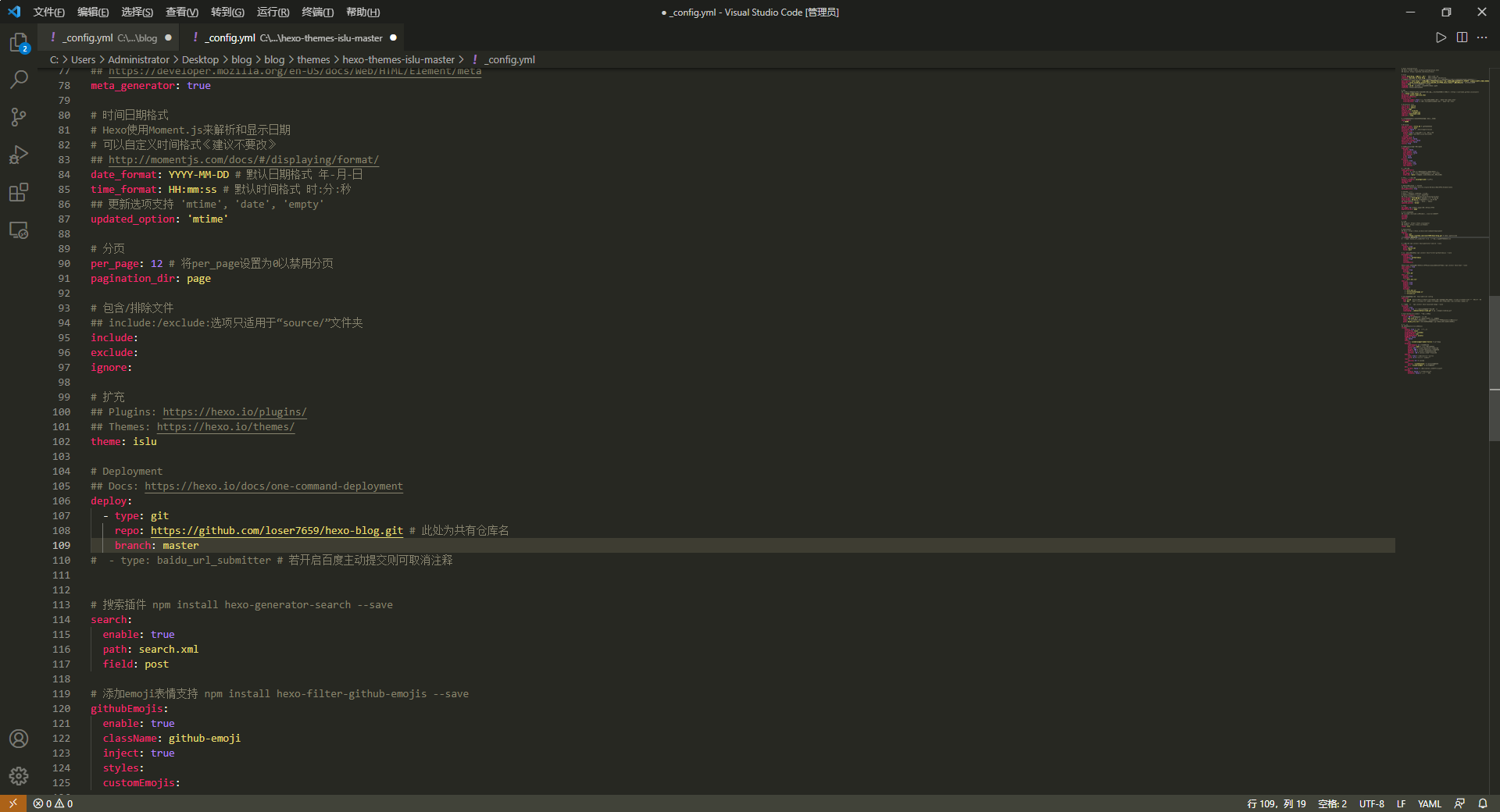
Task: Expand the Users breadcrumb
Action: pyautogui.click(x=83, y=59)
